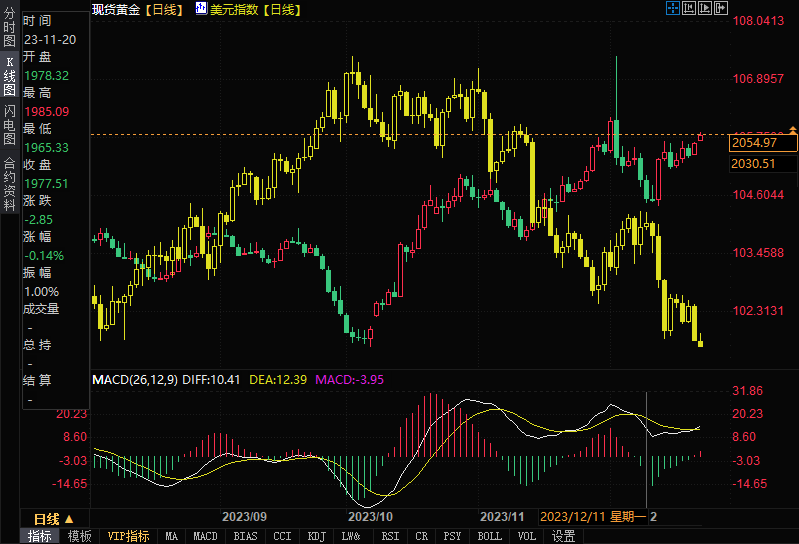Open the 设置 indicator settings

pos(563,536)
